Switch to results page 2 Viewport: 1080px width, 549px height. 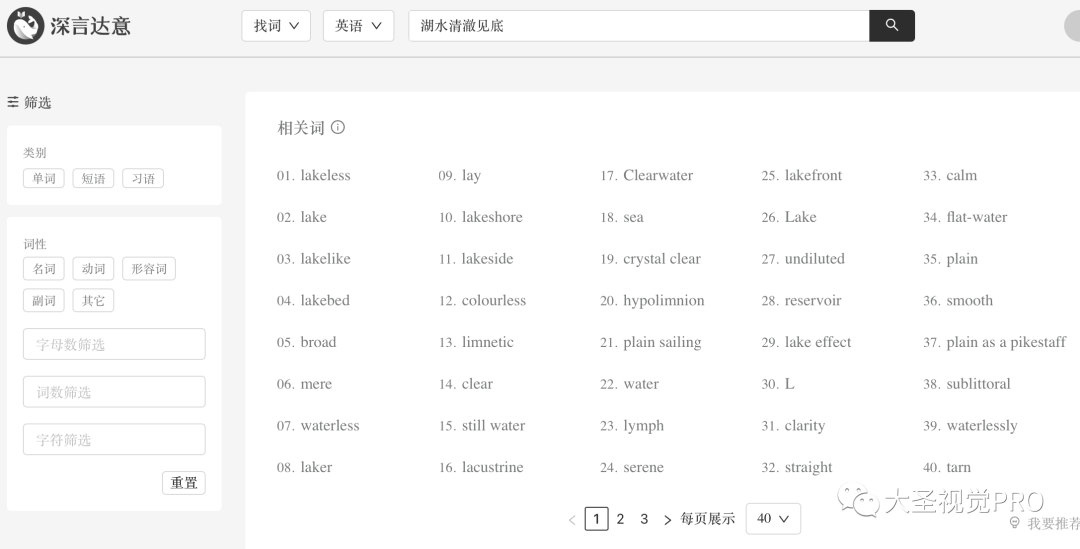(620, 519)
